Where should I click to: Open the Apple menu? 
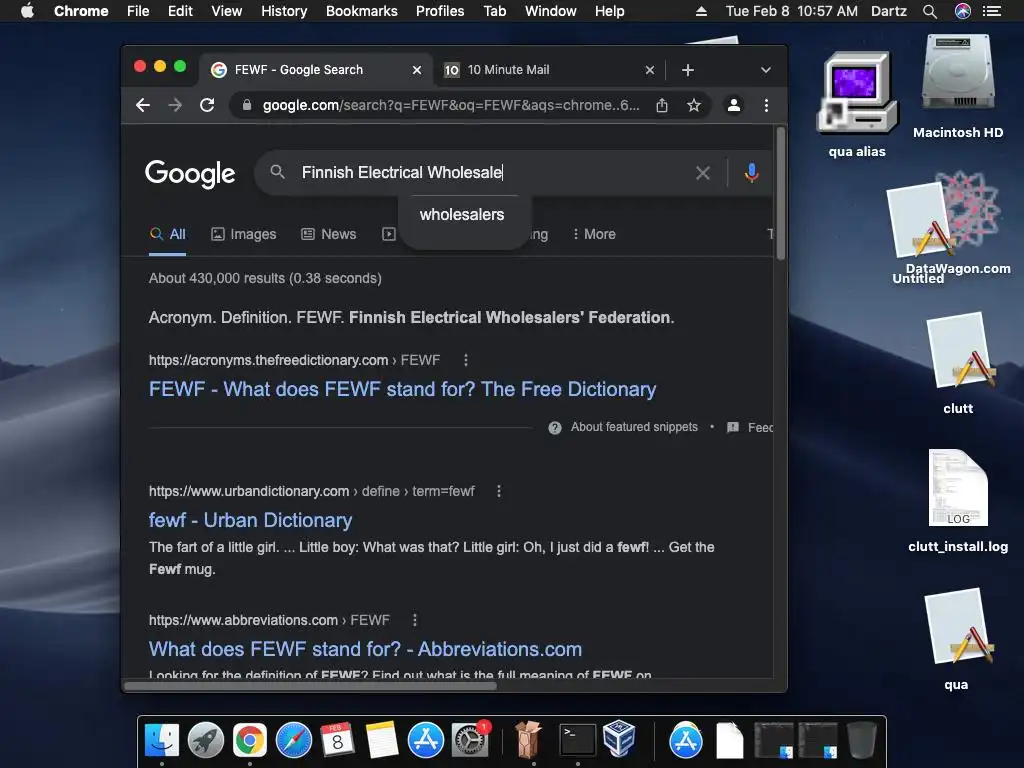[27, 11]
